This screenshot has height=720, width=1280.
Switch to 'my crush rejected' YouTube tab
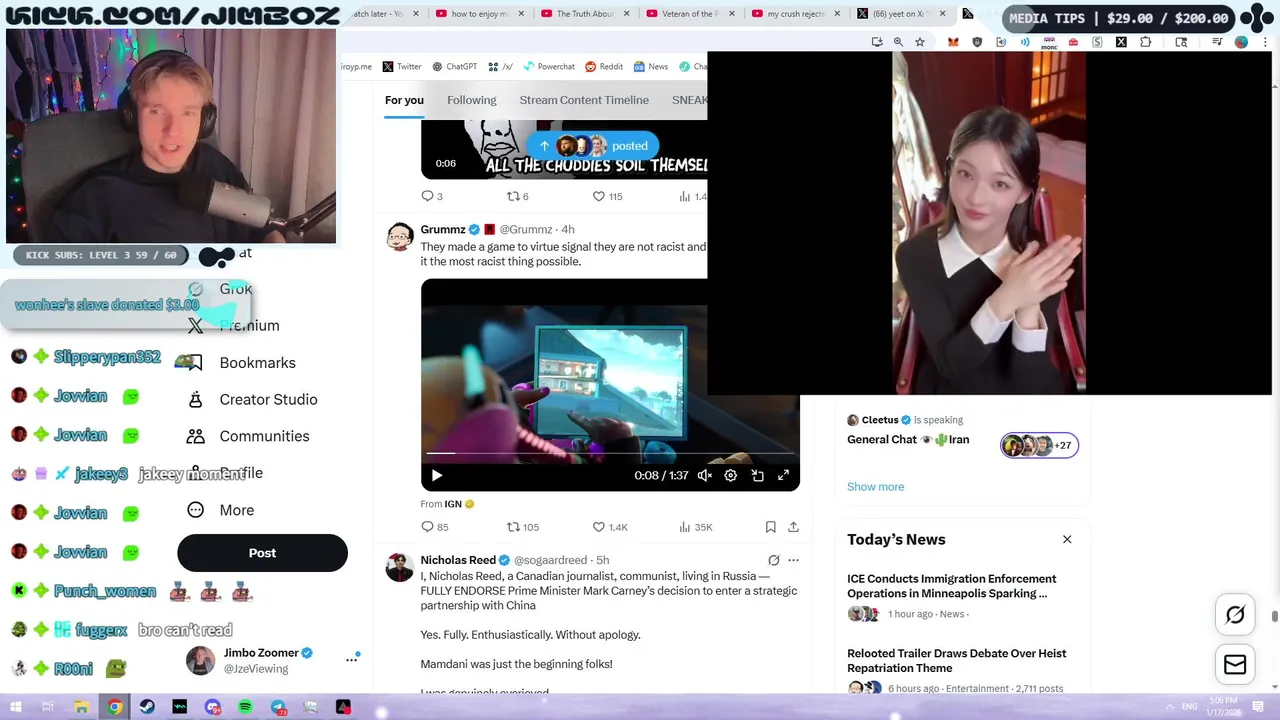pyautogui.click(x=796, y=14)
